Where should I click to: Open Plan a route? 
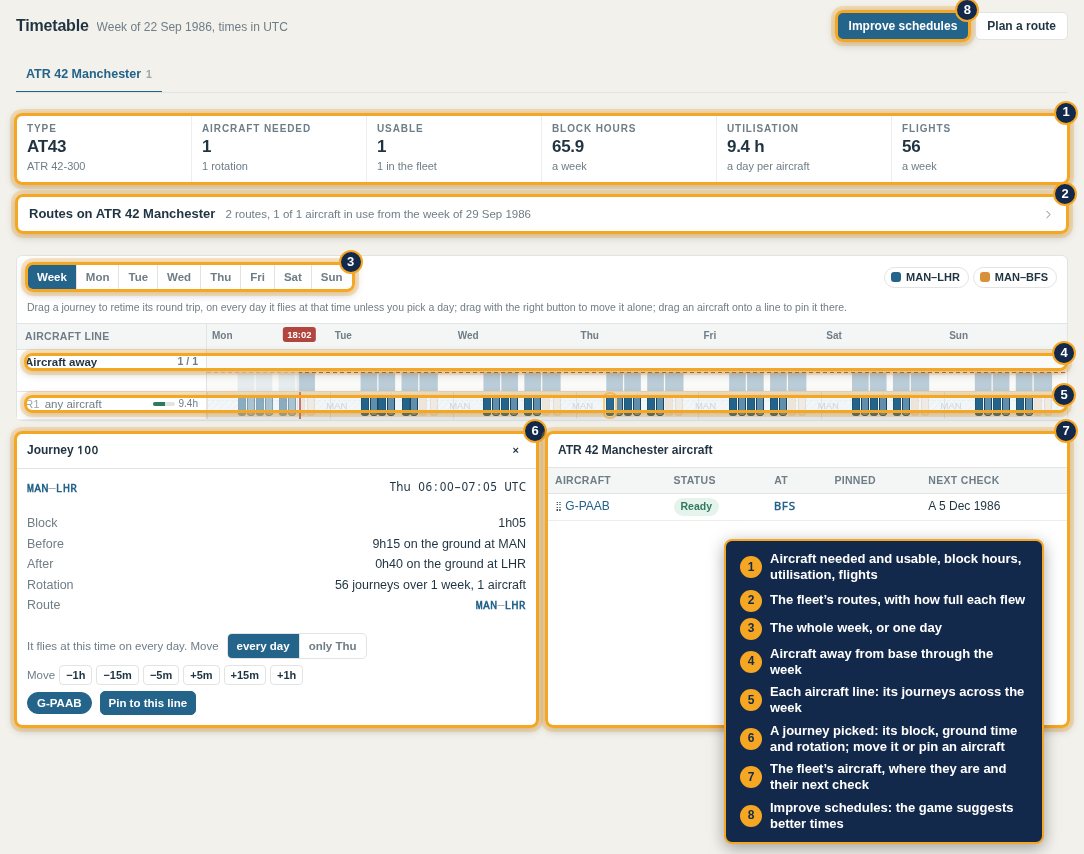[x=1021, y=26]
